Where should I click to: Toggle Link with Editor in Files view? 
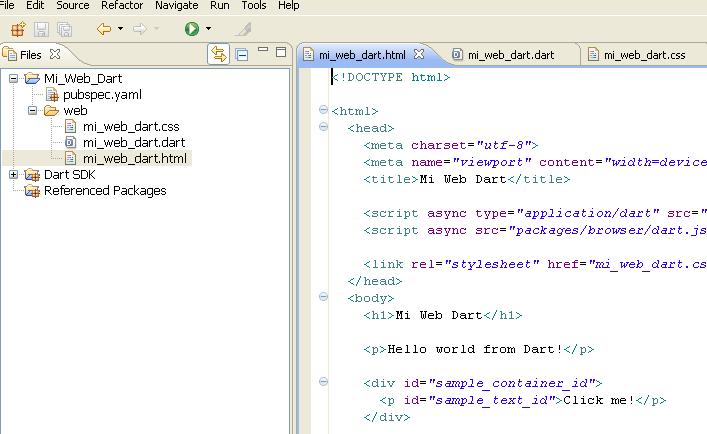click(x=219, y=55)
